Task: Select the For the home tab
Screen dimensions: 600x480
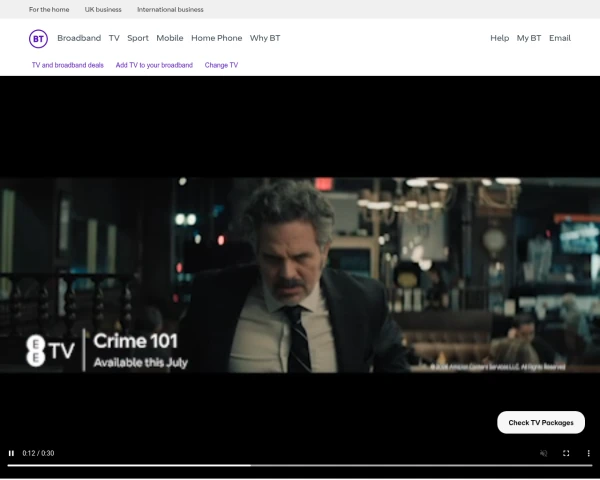Action: 49,10
